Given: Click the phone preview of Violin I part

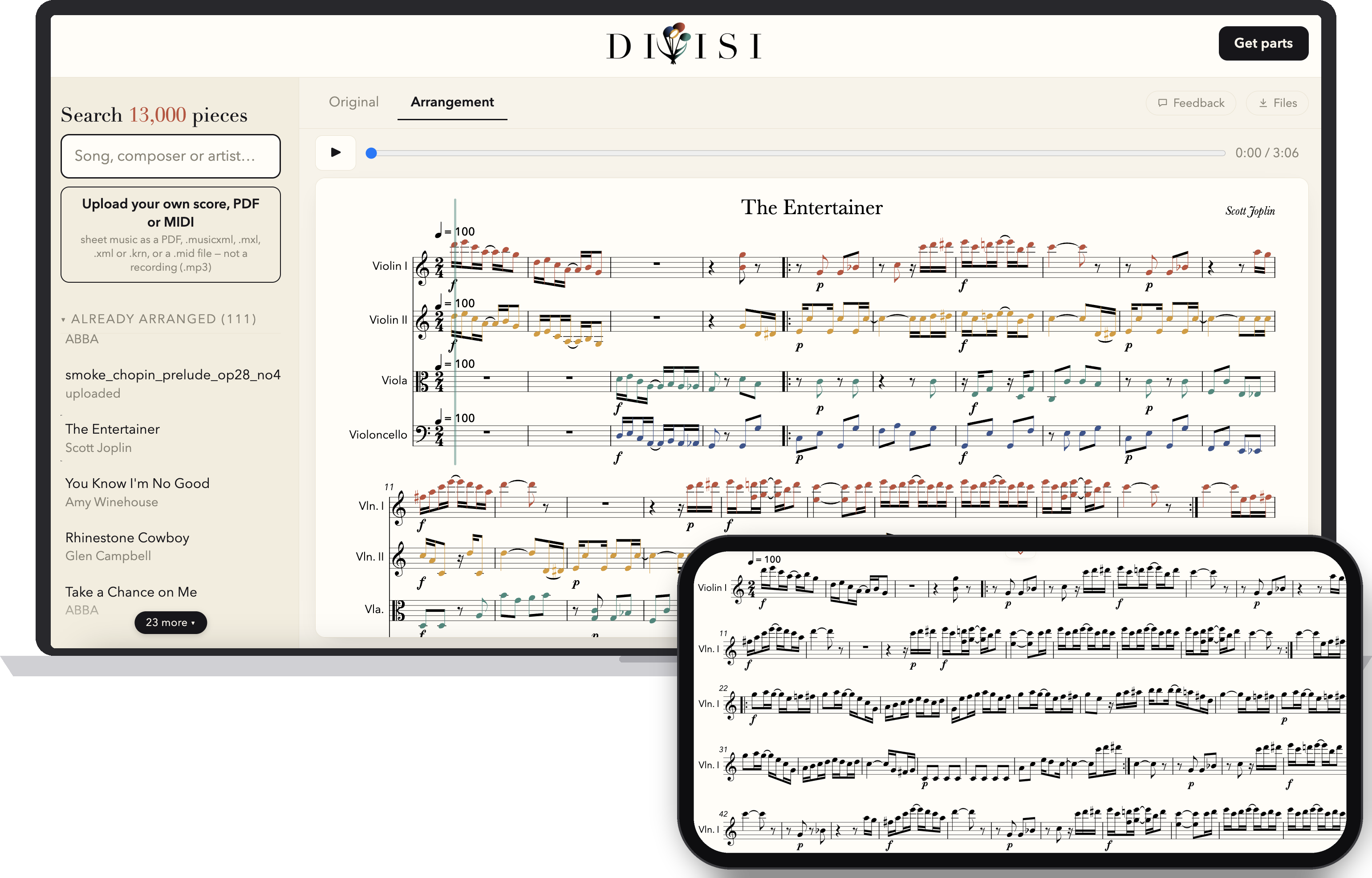Looking at the screenshot, I should click(x=1019, y=702).
